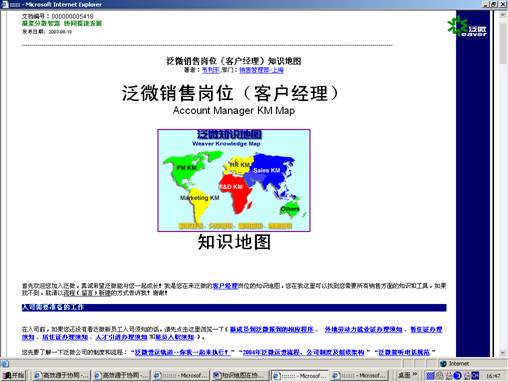Image resolution: width=508 pixels, height=382 pixels.
Task: Click the Internet zone globe in the status bar
Action: 443,363
